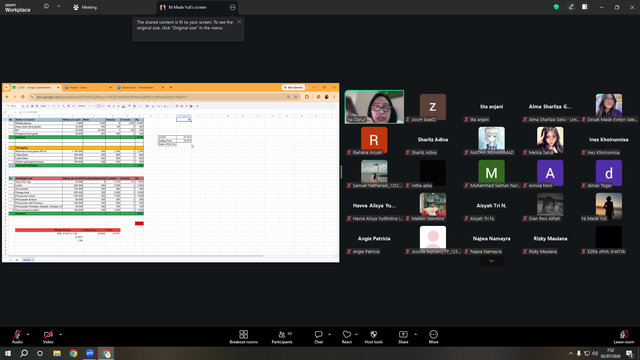640x360 pixels.
Task: Switch to the Meeting tab
Action: pos(85,7)
